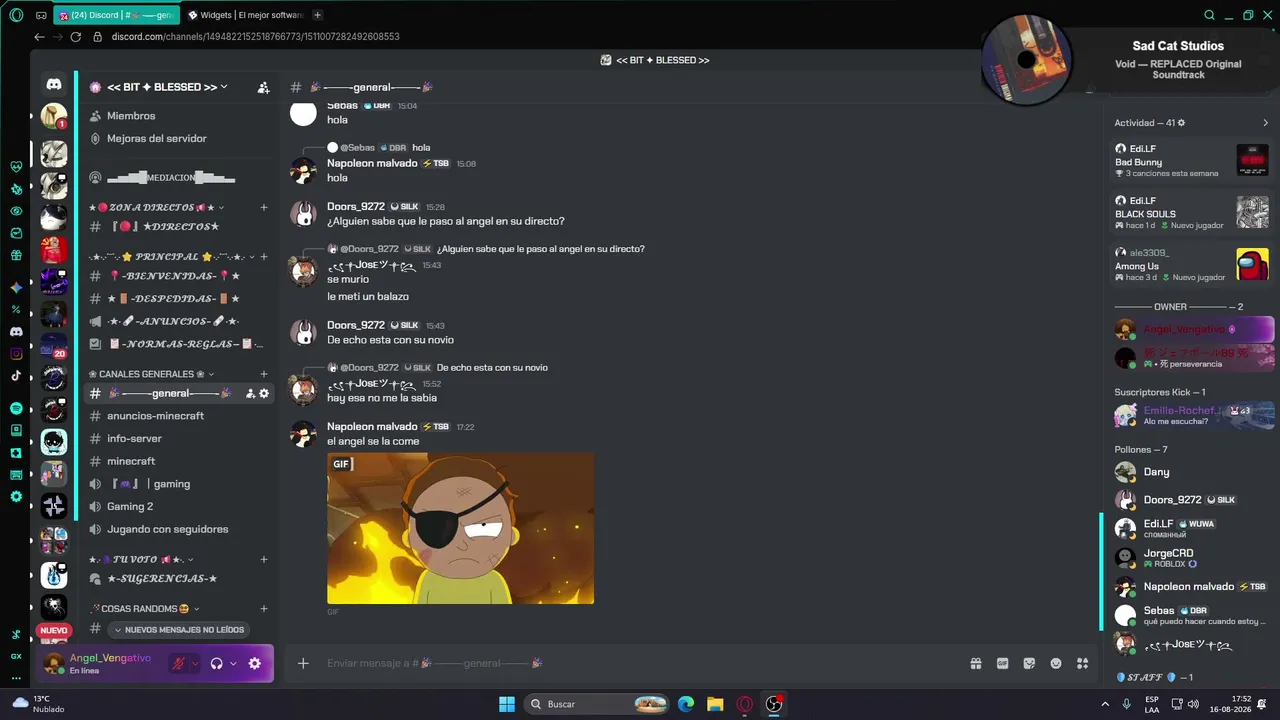1280x720 pixels.
Task: Toggle volume icon in system tray
Action: [1195, 704]
